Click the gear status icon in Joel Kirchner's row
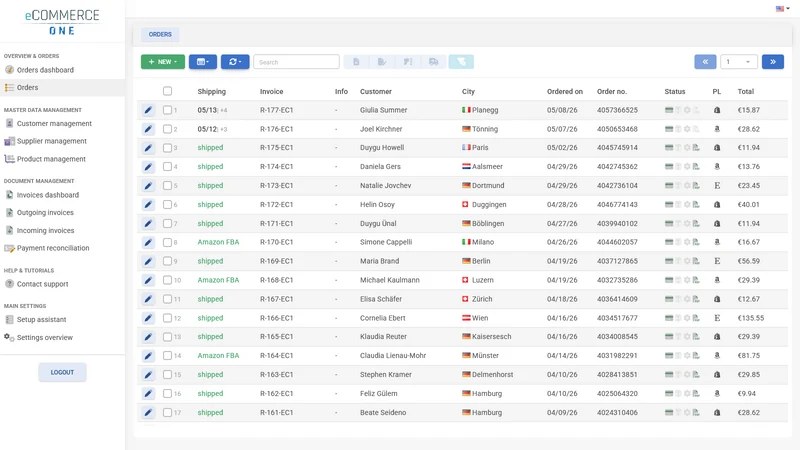Image resolution: width=800 pixels, height=450 pixels. point(687,129)
